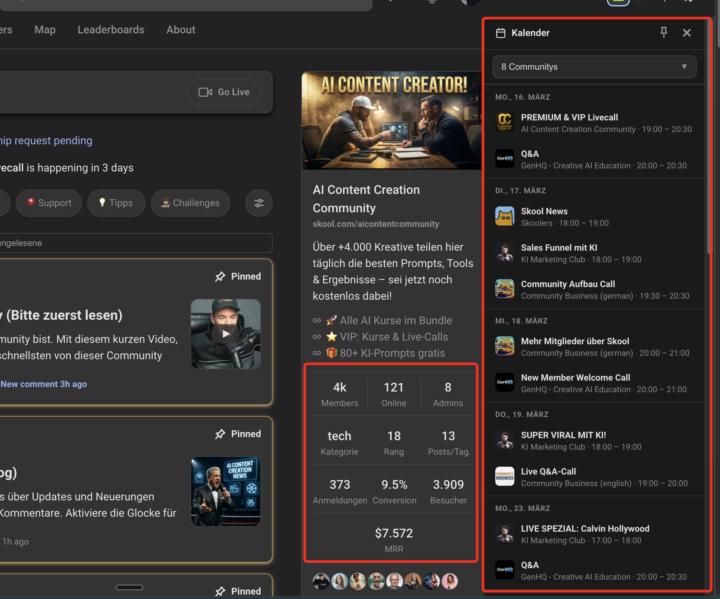Filter posts by Challenges category
Image resolution: width=720 pixels, height=599 pixels.
(190, 203)
